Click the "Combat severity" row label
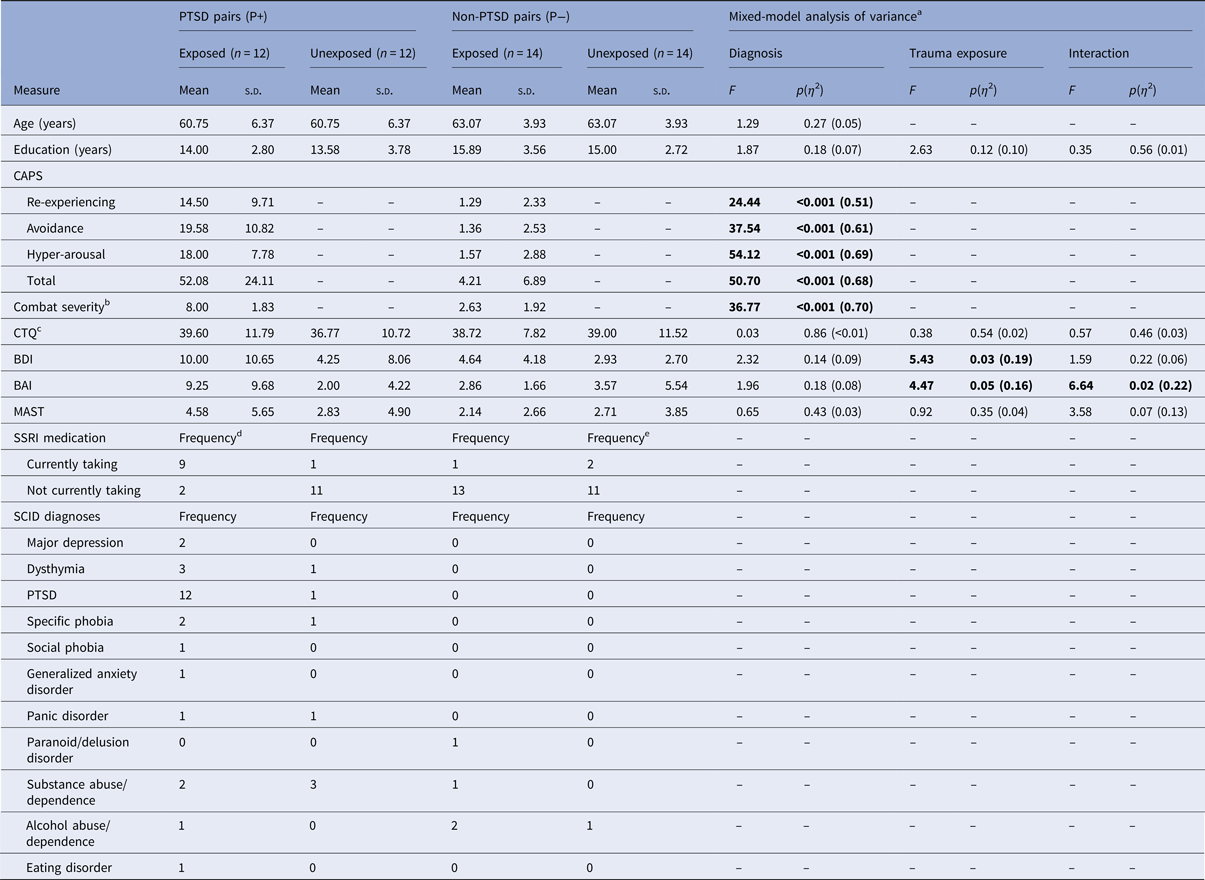This screenshot has height=880, width=1205. 58,307
